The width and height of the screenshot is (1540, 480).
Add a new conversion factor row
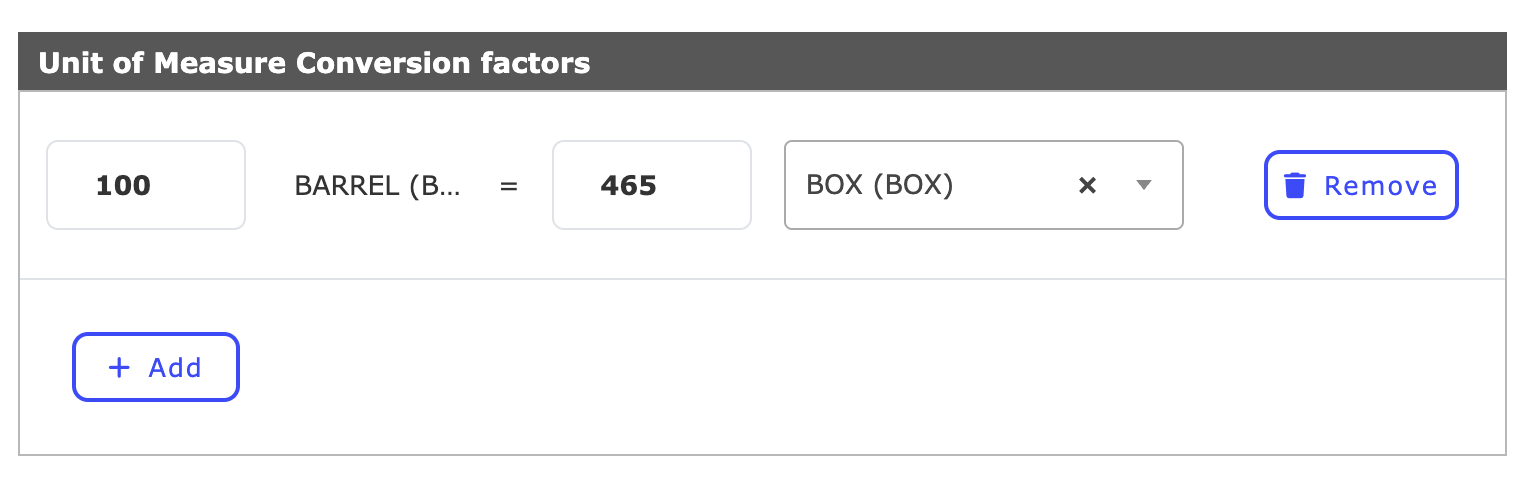(x=156, y=367)
